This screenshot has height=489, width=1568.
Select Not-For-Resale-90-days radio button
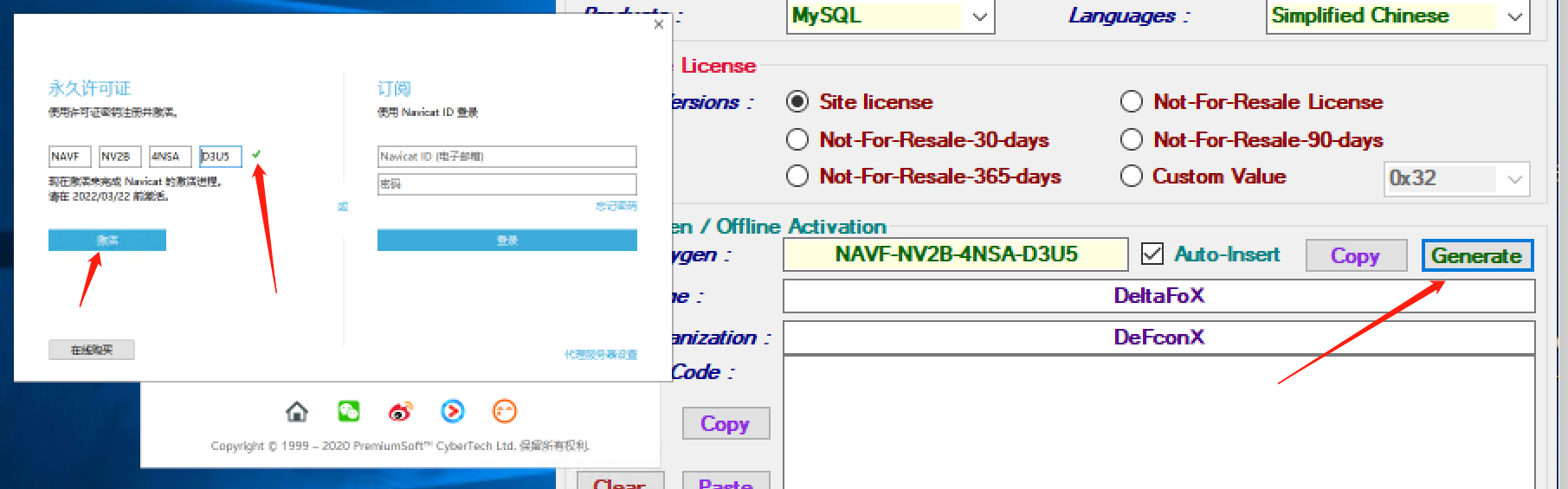pyautogui.click(x=1132, y=139)
